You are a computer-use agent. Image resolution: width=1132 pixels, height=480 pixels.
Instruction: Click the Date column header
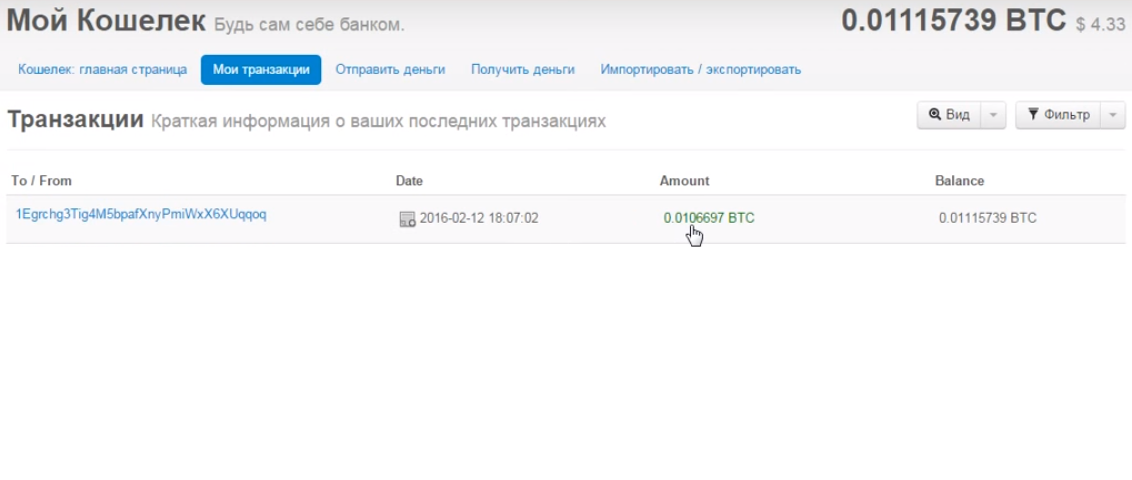click(409, 181)
